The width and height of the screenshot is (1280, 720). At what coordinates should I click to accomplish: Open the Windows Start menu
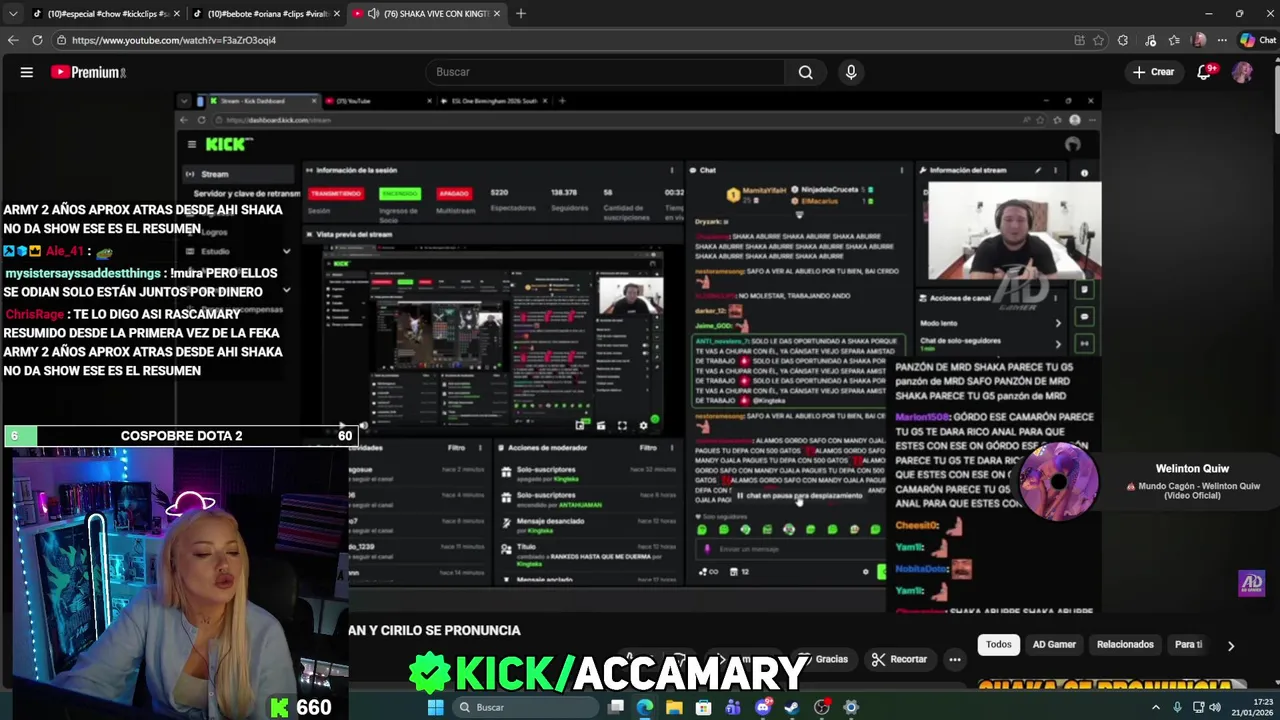(x=435, y=707)
